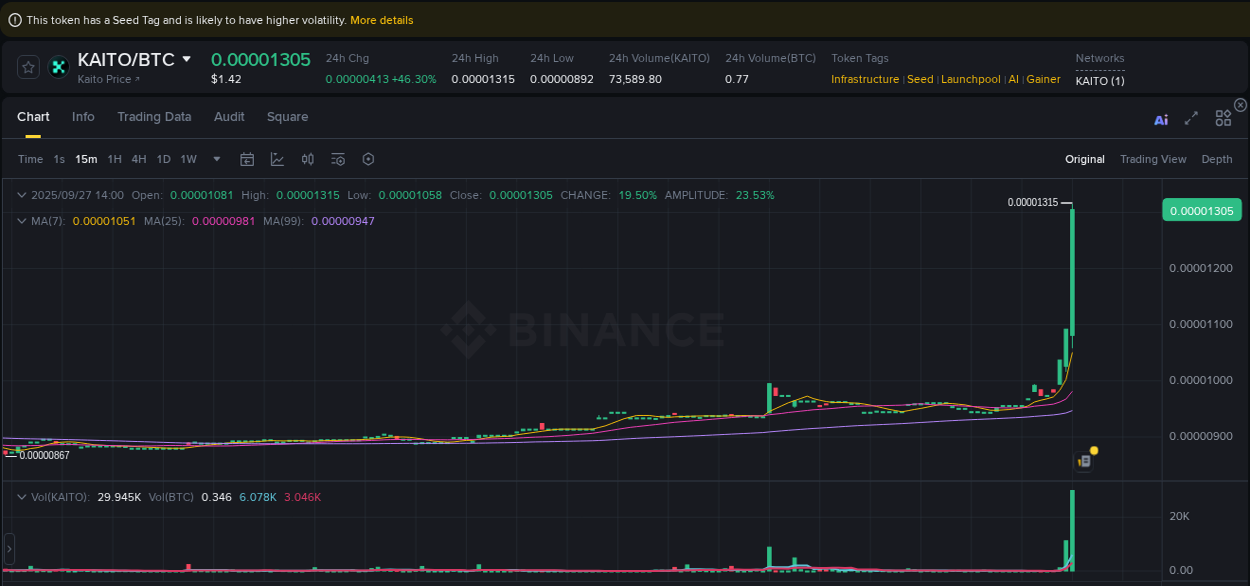Click the date range calendar icon
1250x586 pixels.
point(247,159)
